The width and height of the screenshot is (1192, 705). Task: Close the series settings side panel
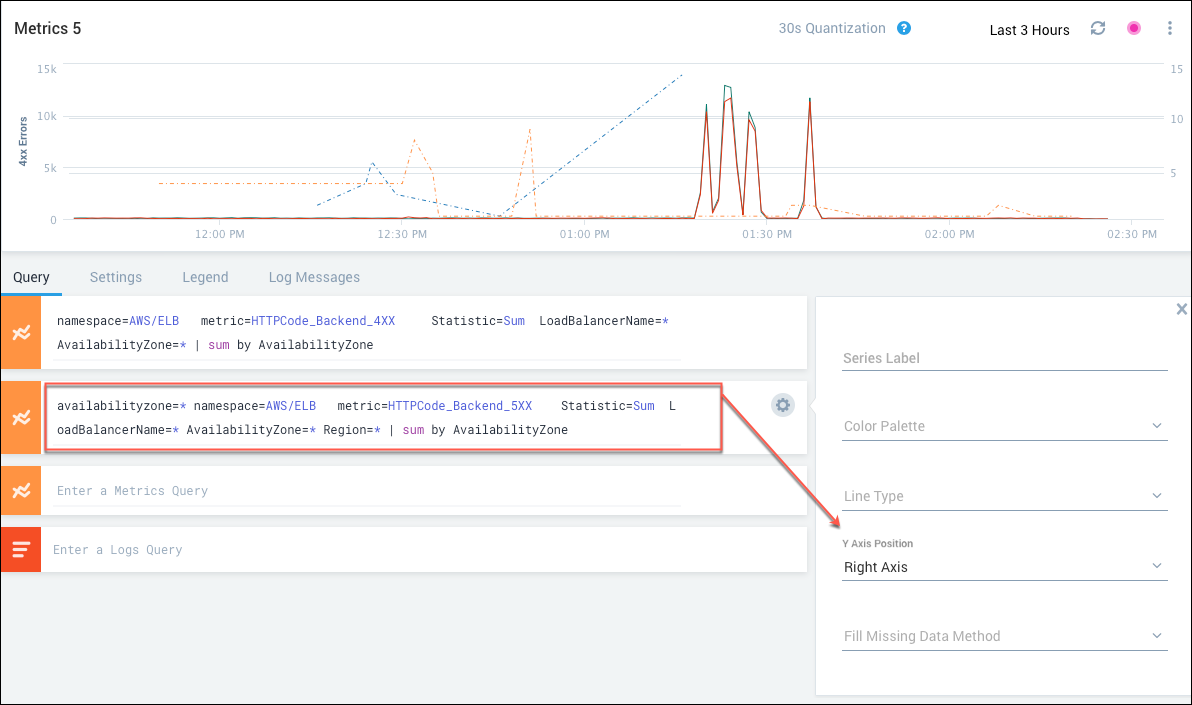point(1181,310)
